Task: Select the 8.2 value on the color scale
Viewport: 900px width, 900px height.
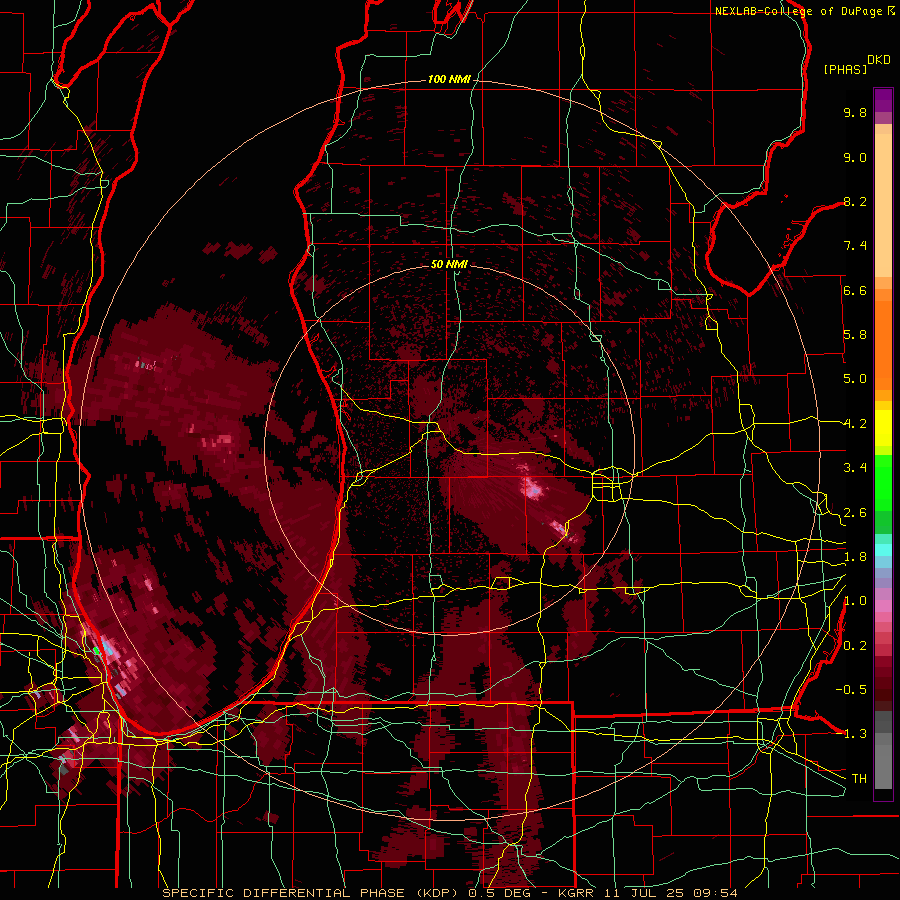Action: 855,201
